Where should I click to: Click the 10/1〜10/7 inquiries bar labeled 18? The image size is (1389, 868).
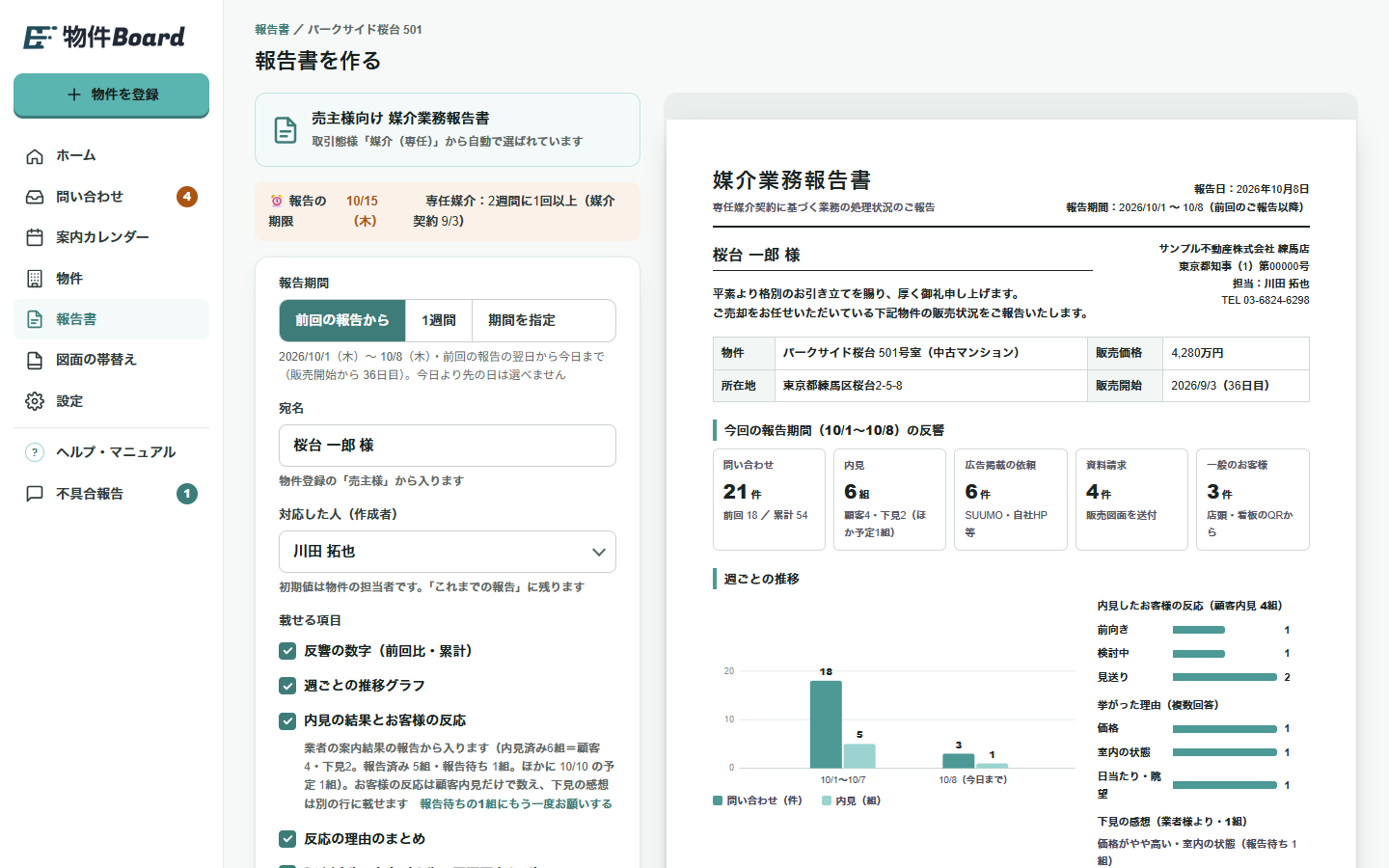pyautogui.click(x=826, y=724)
